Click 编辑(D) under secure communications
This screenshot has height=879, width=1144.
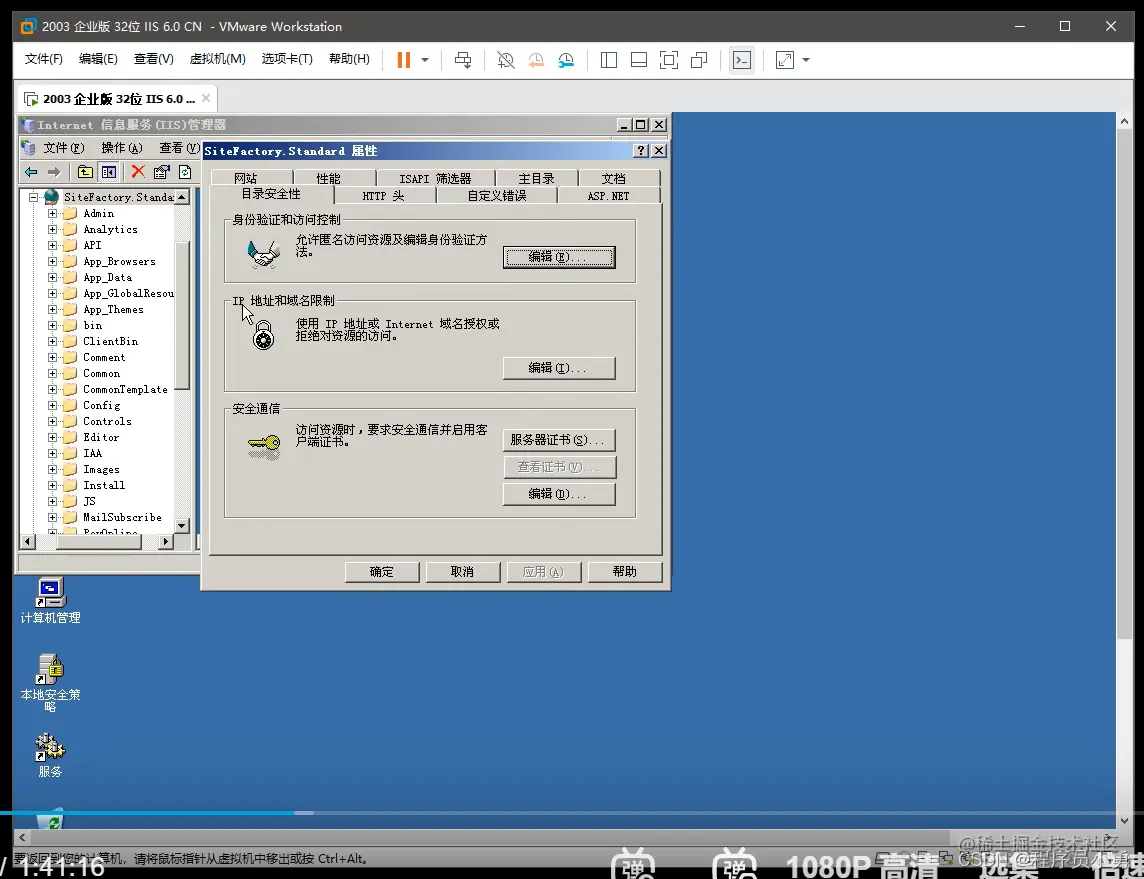559,495
